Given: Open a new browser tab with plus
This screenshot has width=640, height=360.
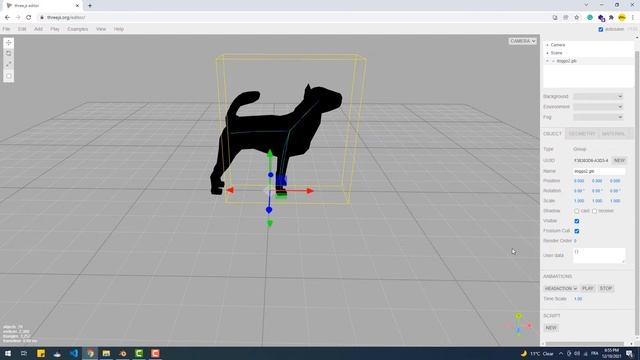Looking at the screenshot, I should [90, 6].
